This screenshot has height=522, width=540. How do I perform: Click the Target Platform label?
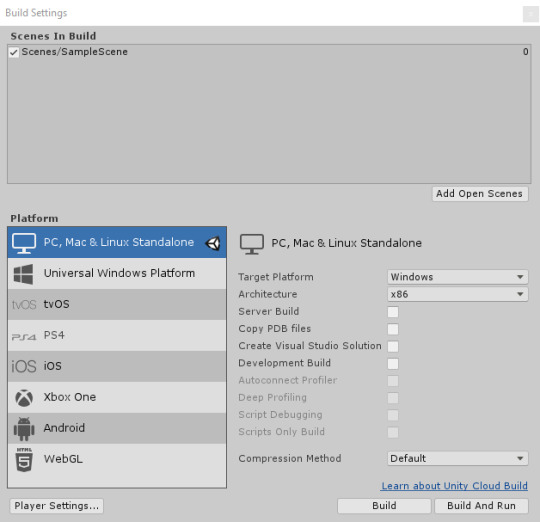tap(276, 277)
